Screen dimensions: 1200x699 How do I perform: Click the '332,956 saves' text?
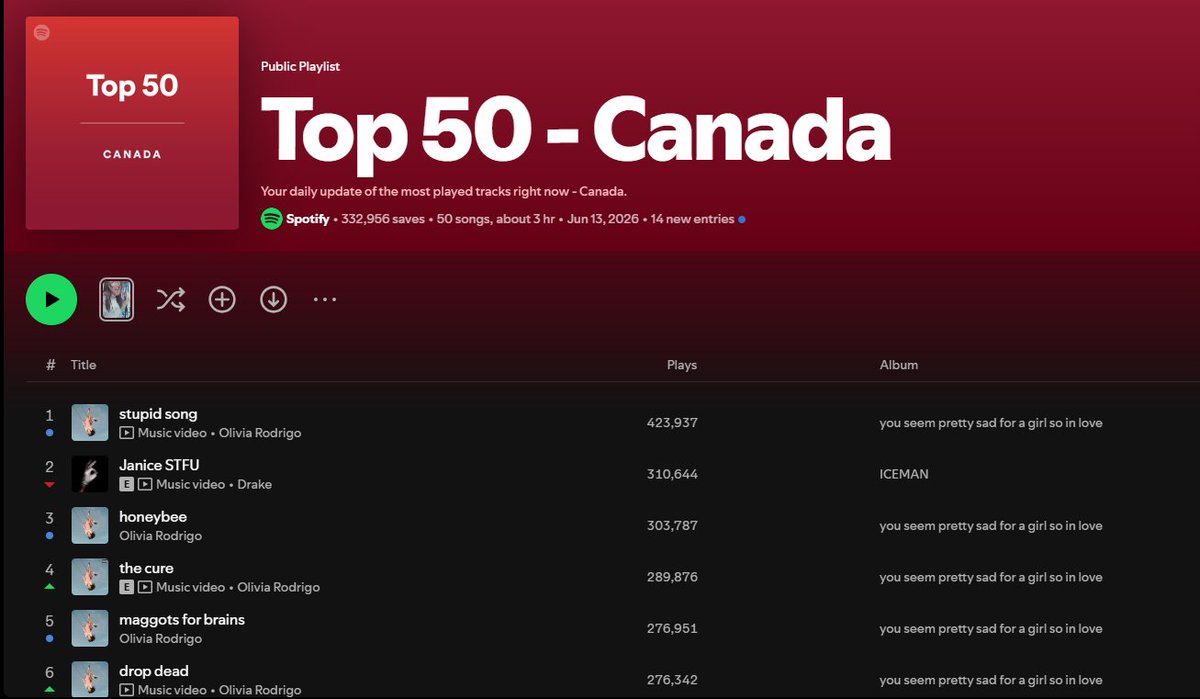pos(383,219)
